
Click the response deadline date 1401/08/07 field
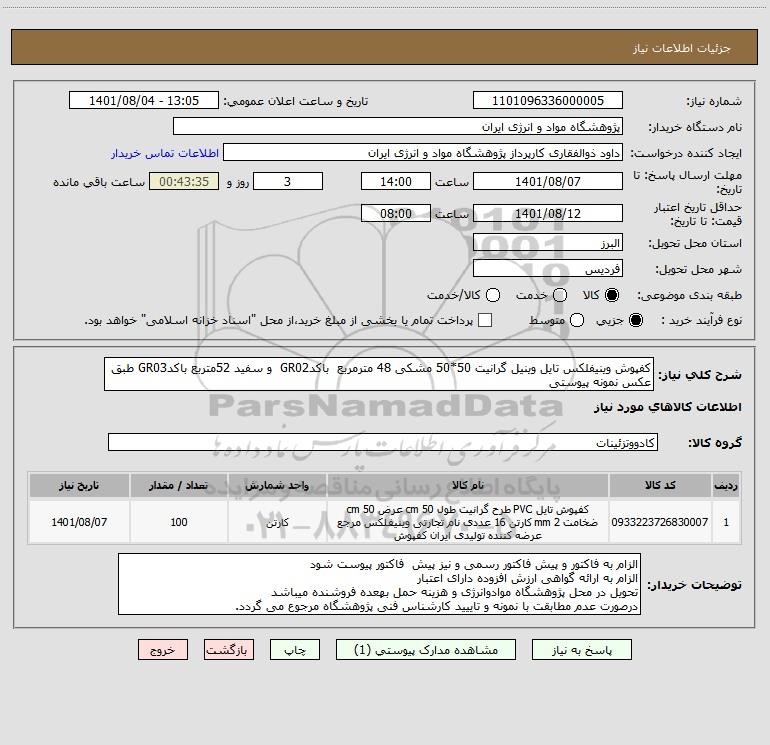(x=548, y=181)
